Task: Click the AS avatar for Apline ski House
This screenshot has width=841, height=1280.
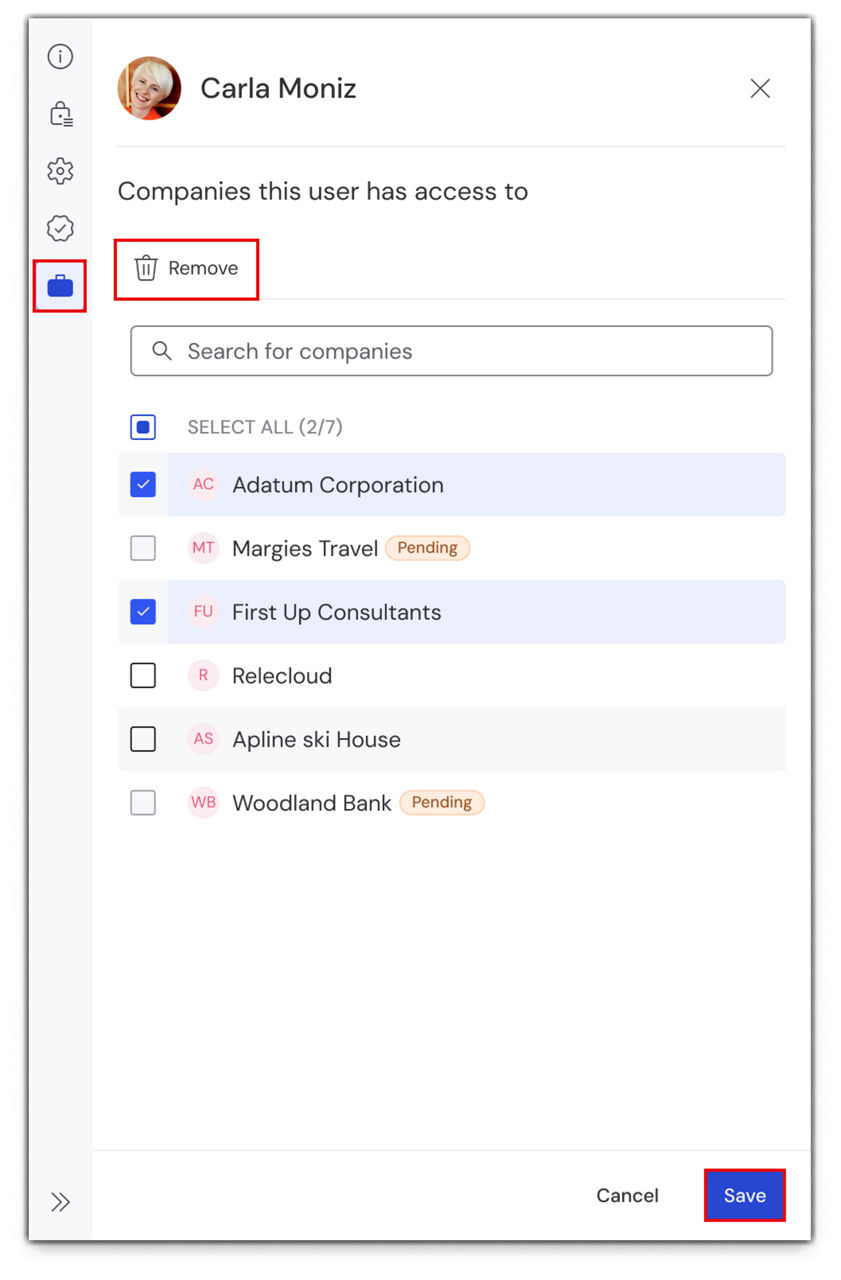Action: (x=203, y=739)
